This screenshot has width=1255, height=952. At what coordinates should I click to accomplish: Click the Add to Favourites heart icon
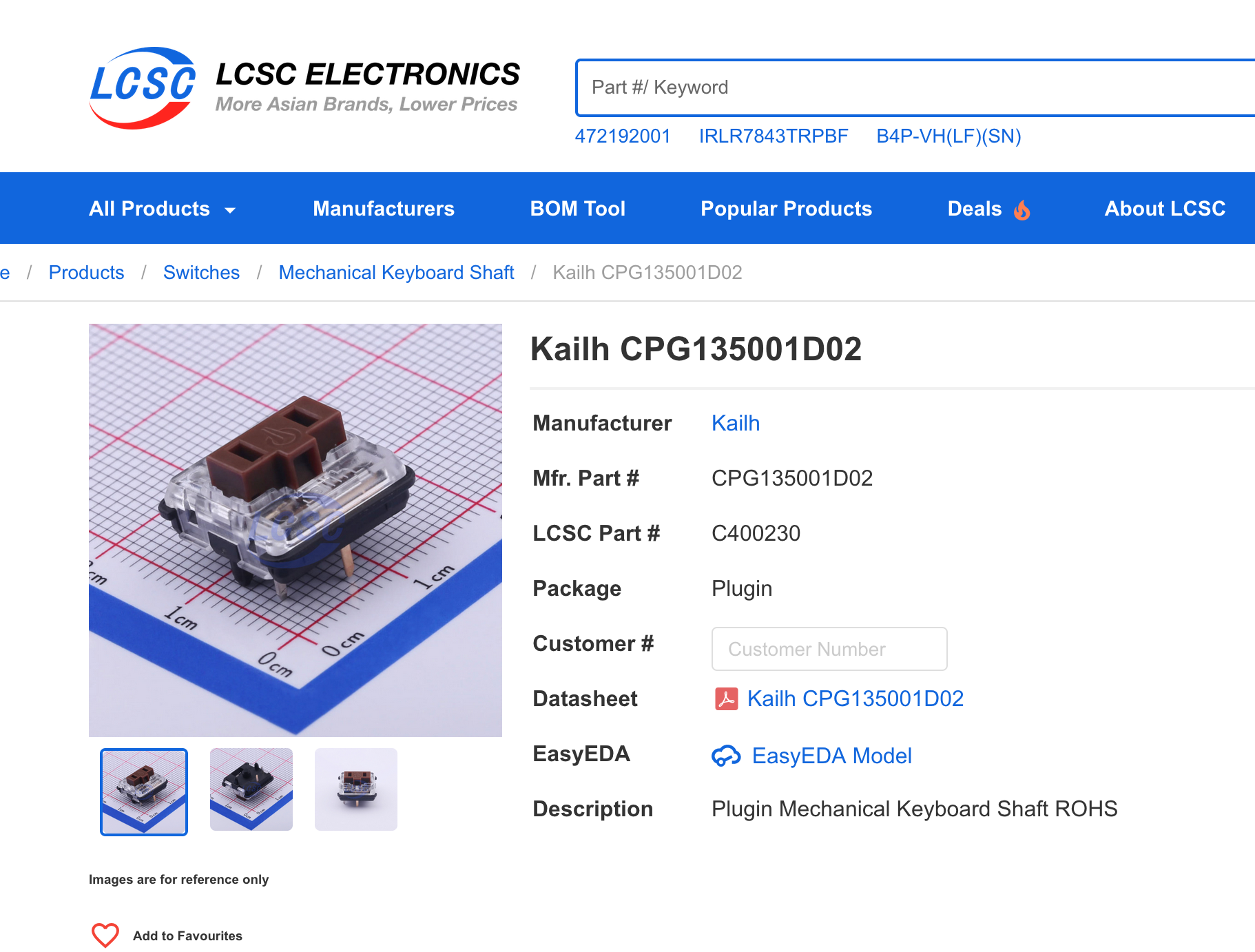click(x=105, y=935)
